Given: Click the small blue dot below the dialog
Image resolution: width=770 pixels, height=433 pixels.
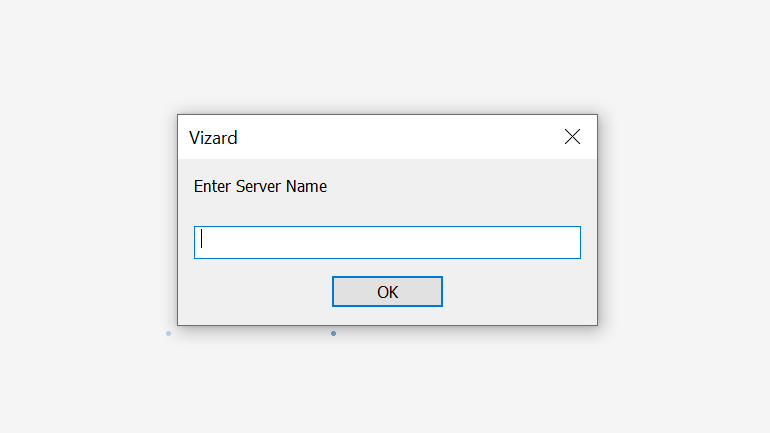Looking at the screenshot, I should click(x=333, y=333).
